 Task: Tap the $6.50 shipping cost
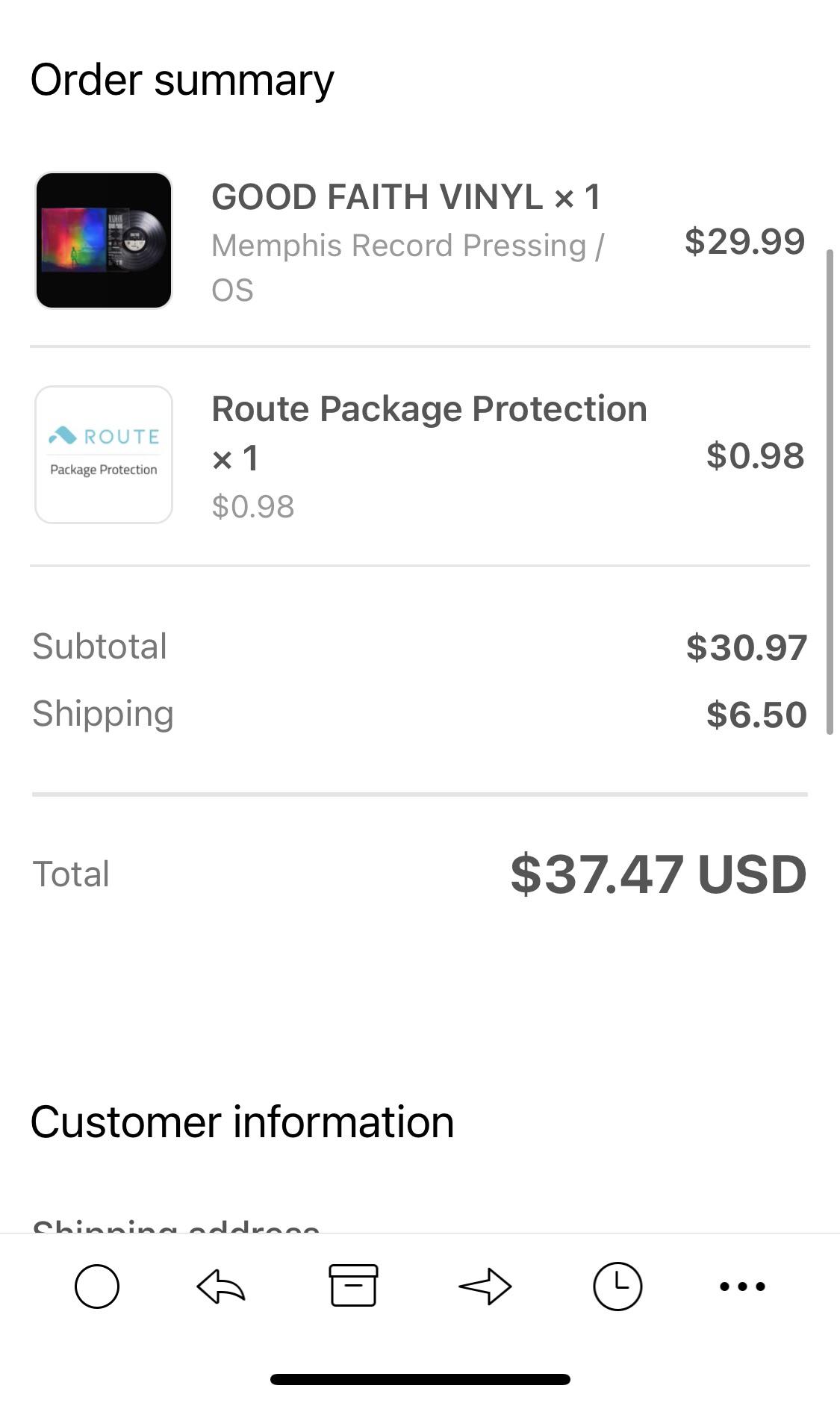pos(756,715)
